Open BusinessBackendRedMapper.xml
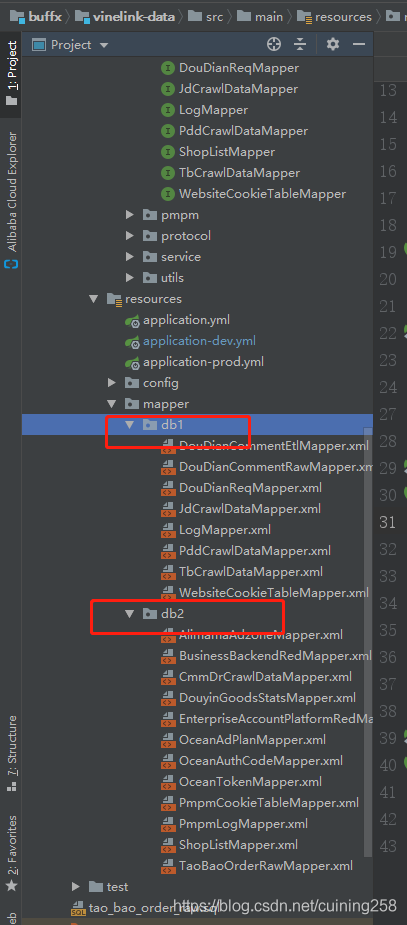 (275, 655)
